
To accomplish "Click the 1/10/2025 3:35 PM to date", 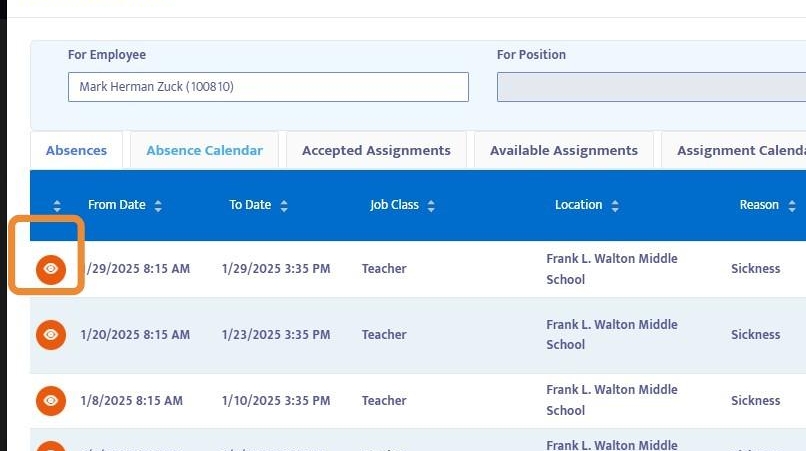I will pyautogui.click(x=276, y=400).
